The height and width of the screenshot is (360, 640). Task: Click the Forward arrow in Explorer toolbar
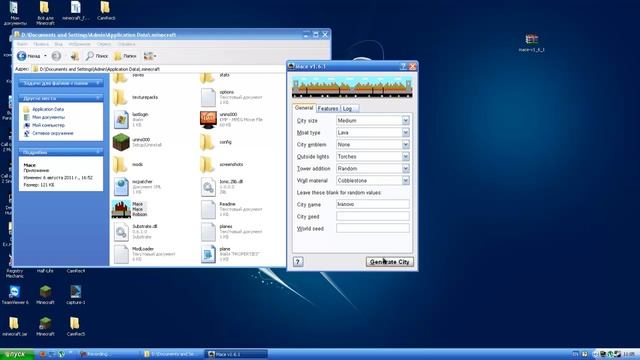pyautogui.click(x=56, y=56)
